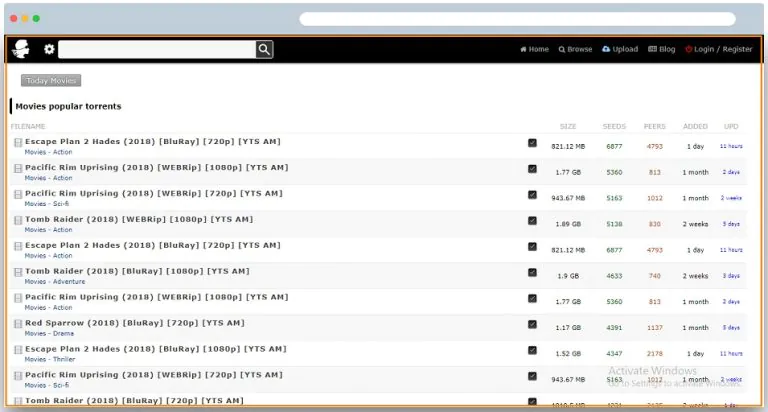Open Red Sparrow (2018) [BluRay] [720p] torrent

pyautogui.click(x=135, y=323)
